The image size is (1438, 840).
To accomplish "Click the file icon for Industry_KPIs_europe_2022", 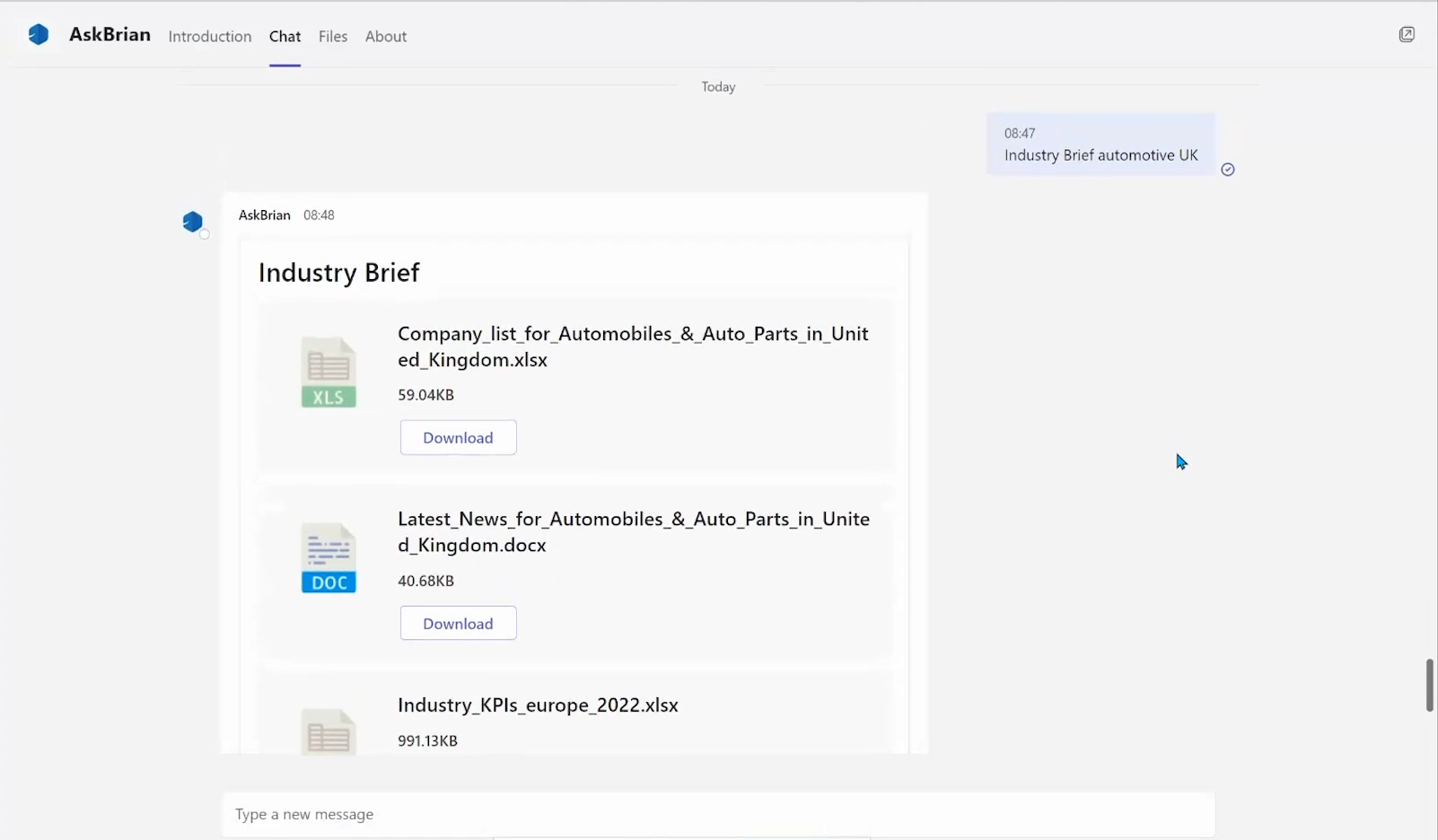I will click(x=329, y=731).
